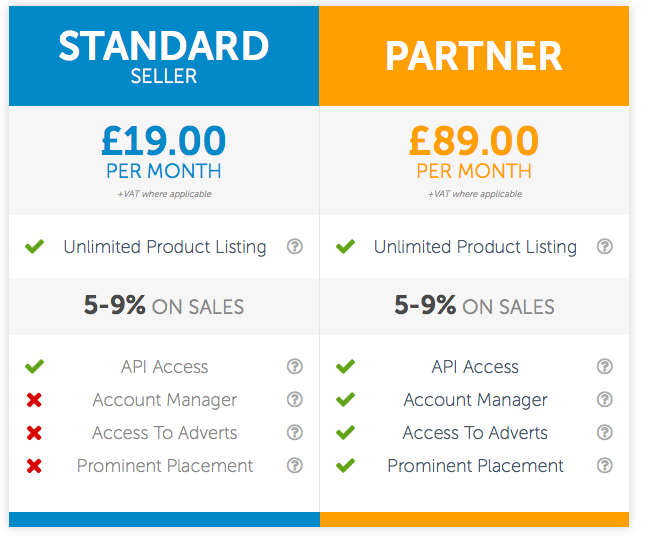The width and height of the screenshot is (655, 545).
Task: Click help icon for Standard Account Manager
Action: click(x=294, y=399)
